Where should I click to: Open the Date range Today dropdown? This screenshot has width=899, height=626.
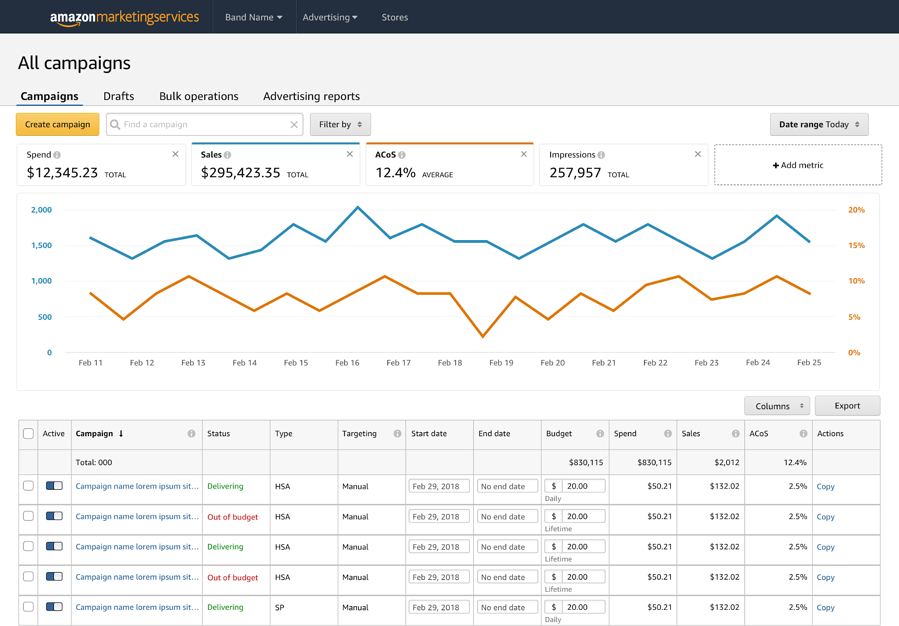click(819, 124)
